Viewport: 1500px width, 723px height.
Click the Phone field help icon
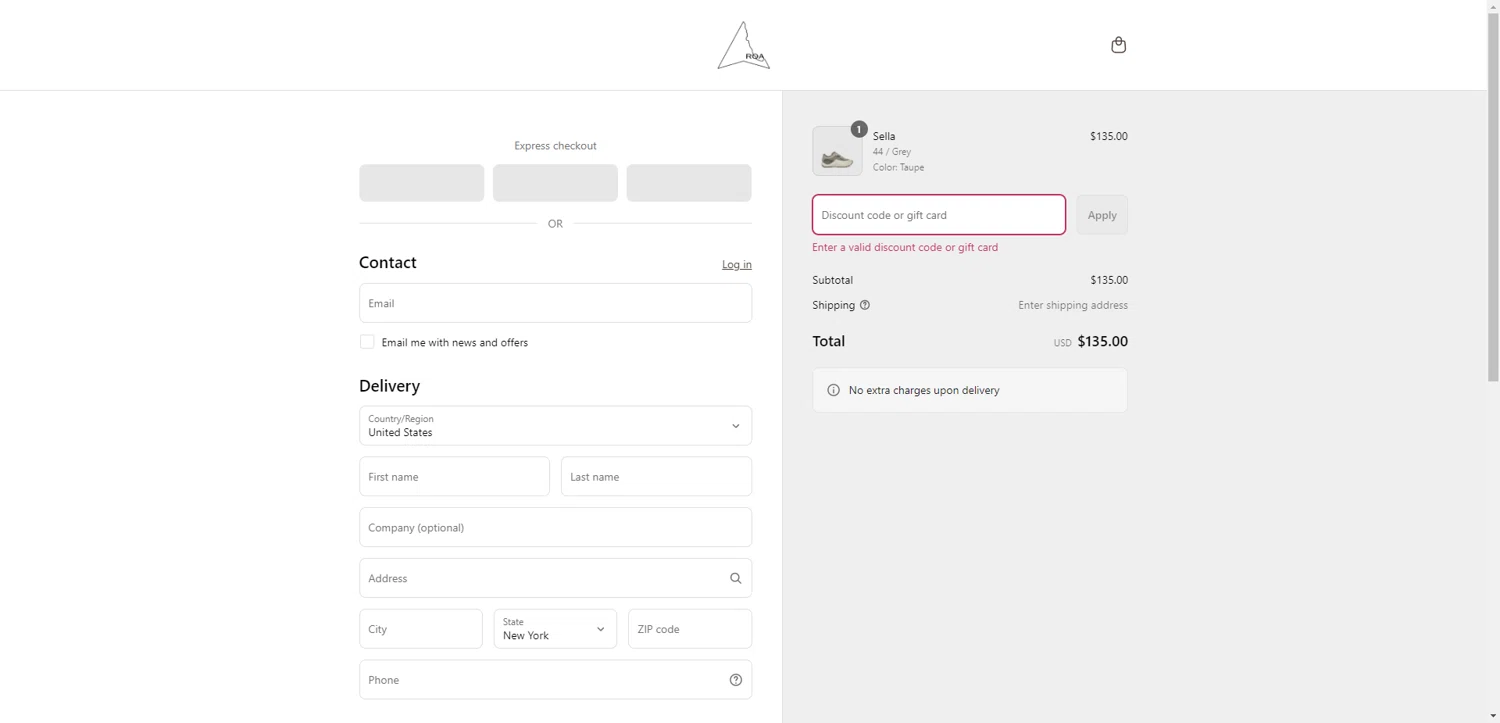click(735, 680)
